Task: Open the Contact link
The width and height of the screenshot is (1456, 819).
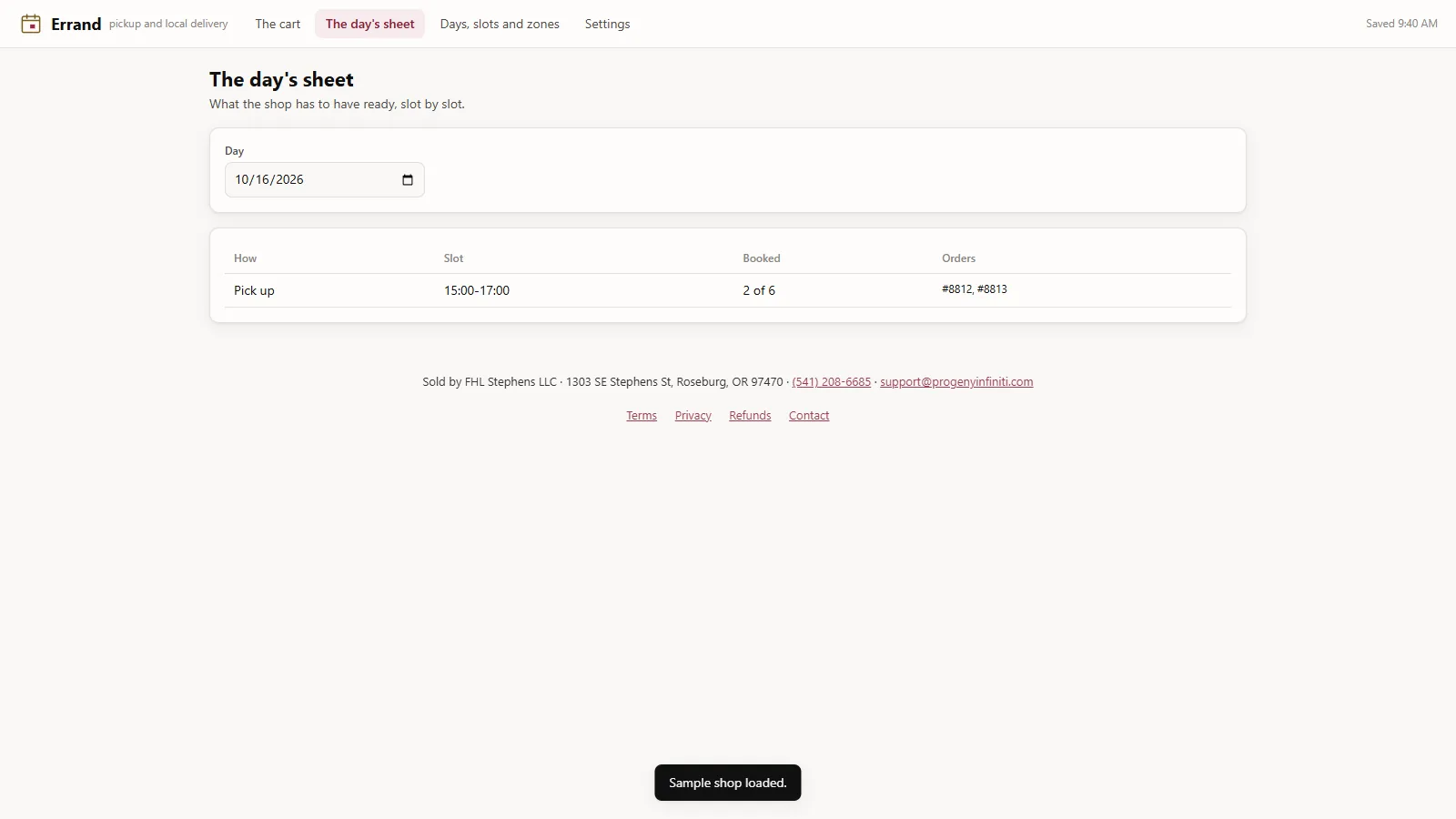Action: 809,416
